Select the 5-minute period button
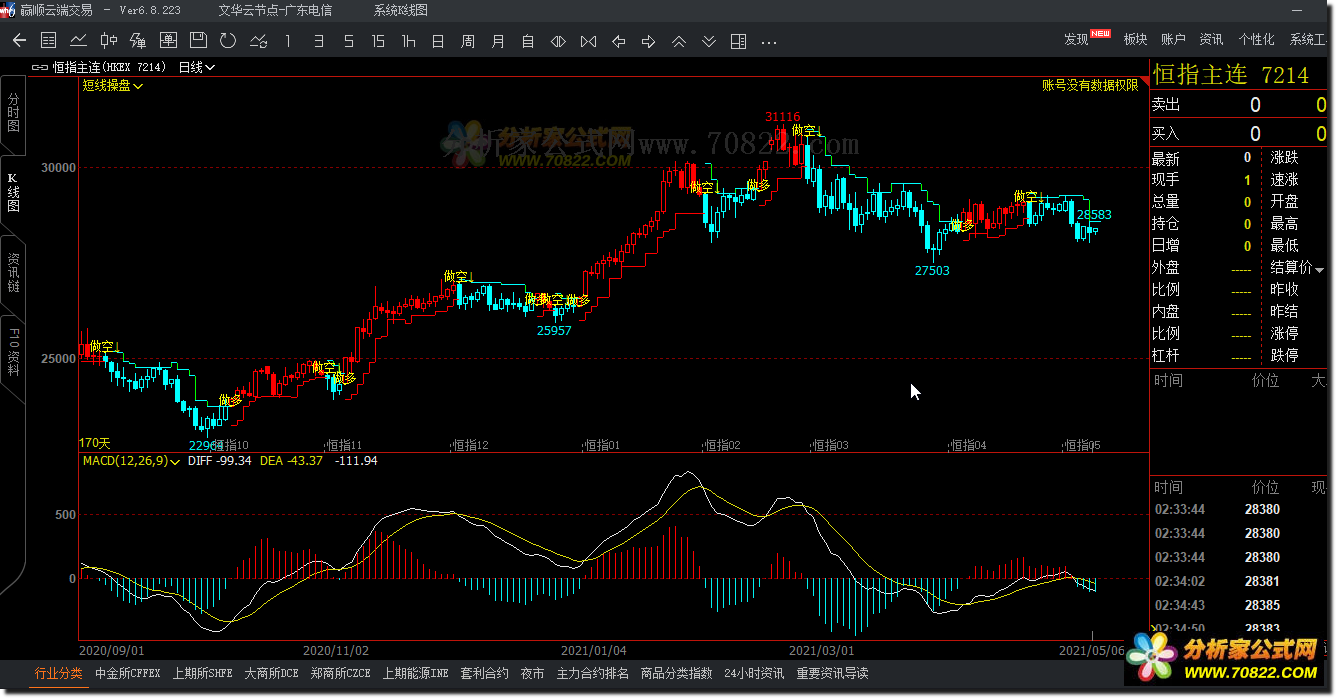 coord(348,41)
